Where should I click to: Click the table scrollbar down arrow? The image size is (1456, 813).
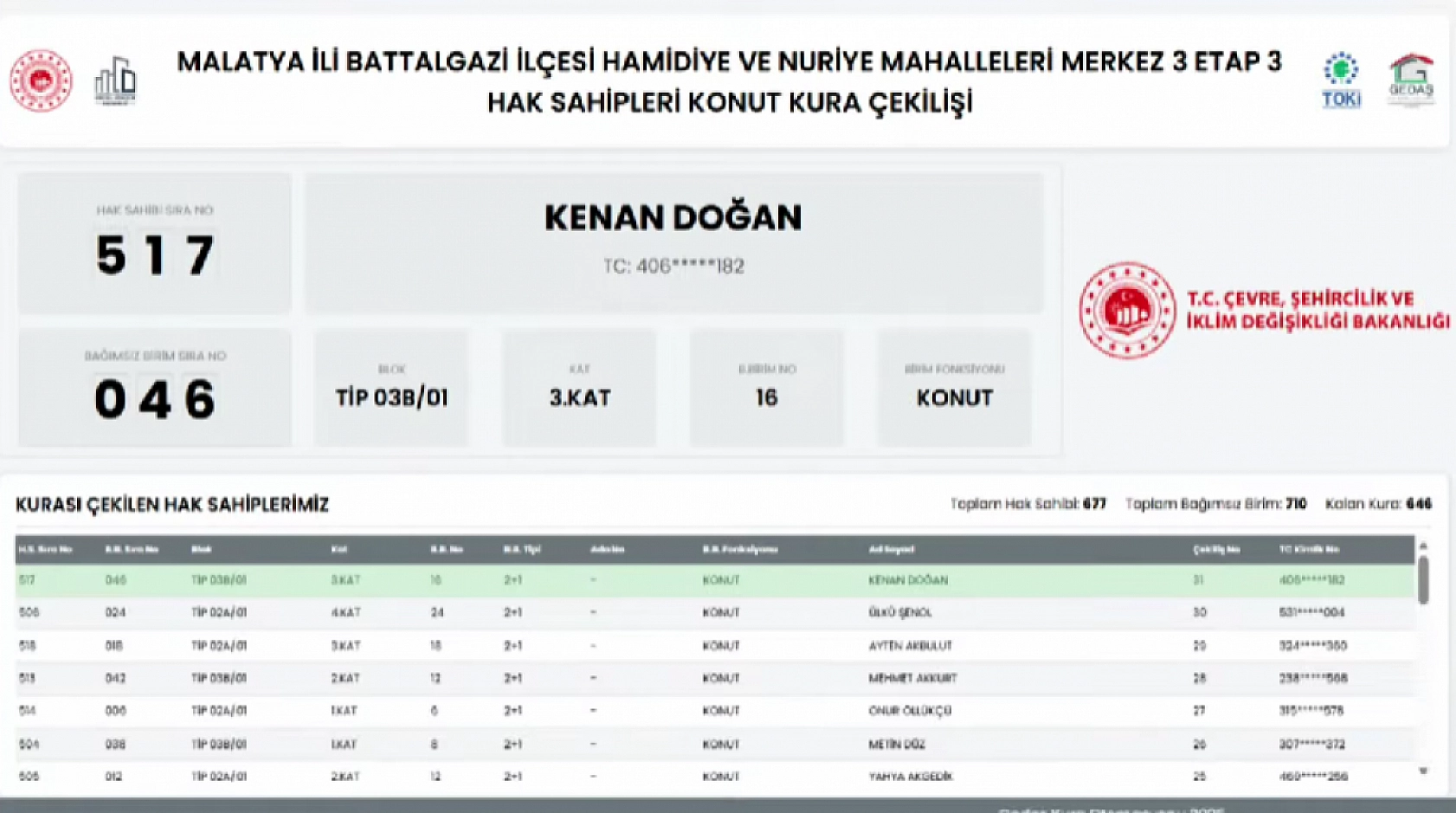pyautogui.click(x=1423, y=771)
